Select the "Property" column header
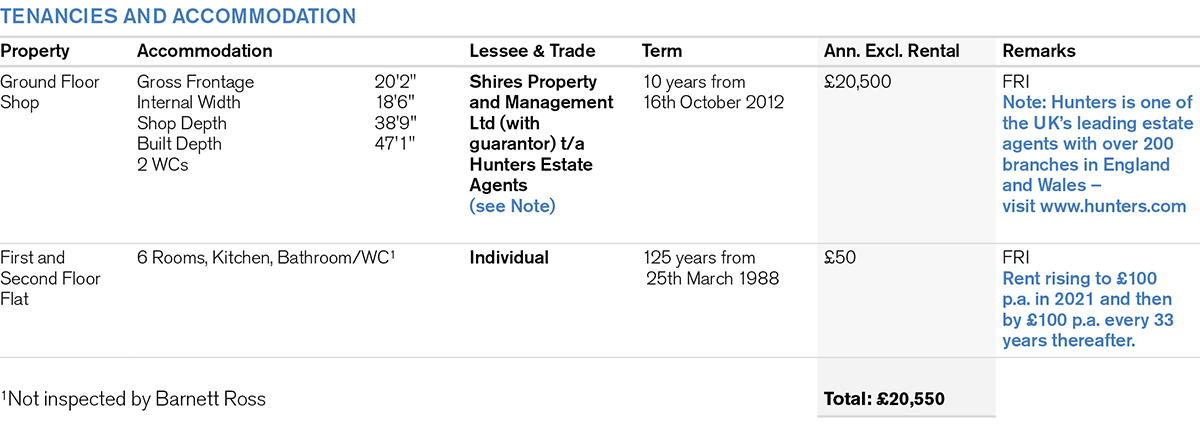Screen dimensions: 1200x426 (x=34, y=51)
